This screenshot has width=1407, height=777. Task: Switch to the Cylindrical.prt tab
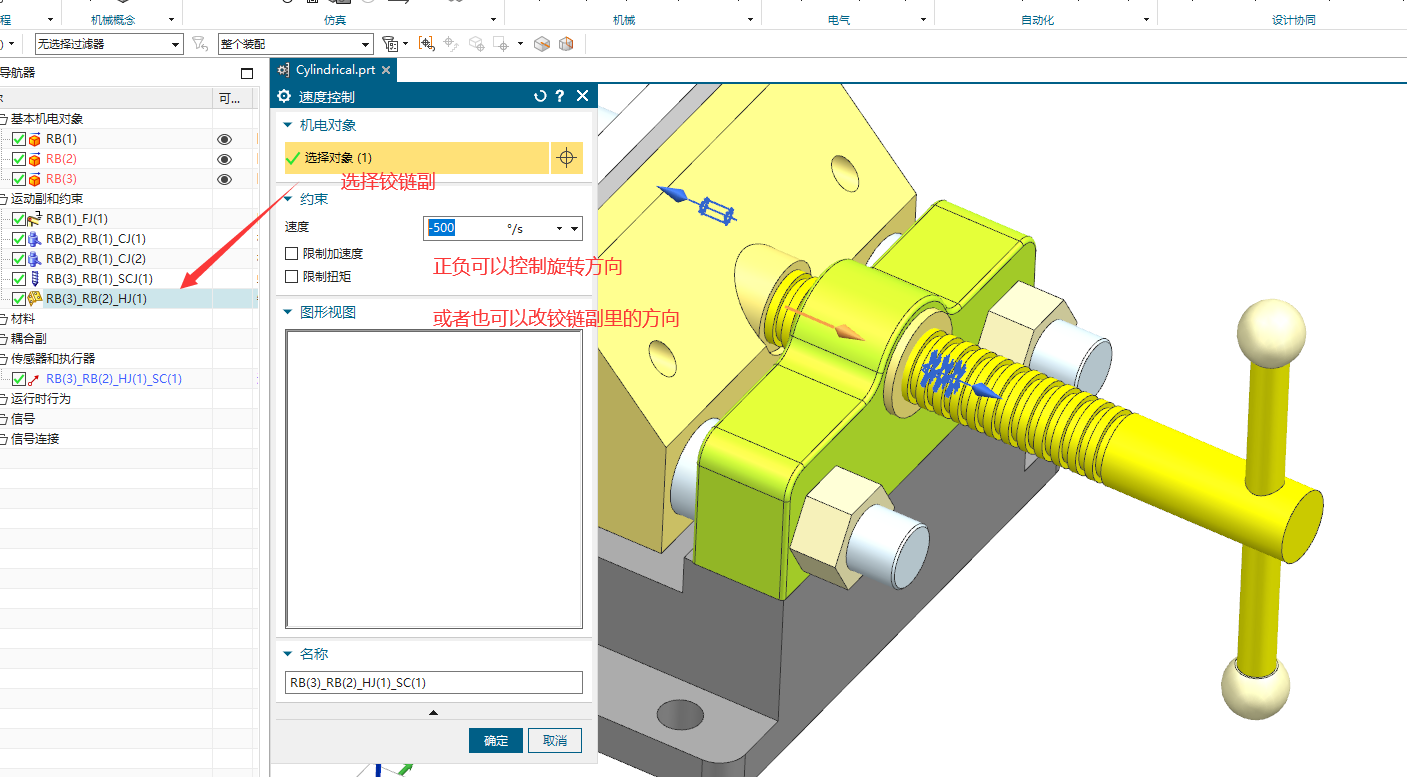335,70
